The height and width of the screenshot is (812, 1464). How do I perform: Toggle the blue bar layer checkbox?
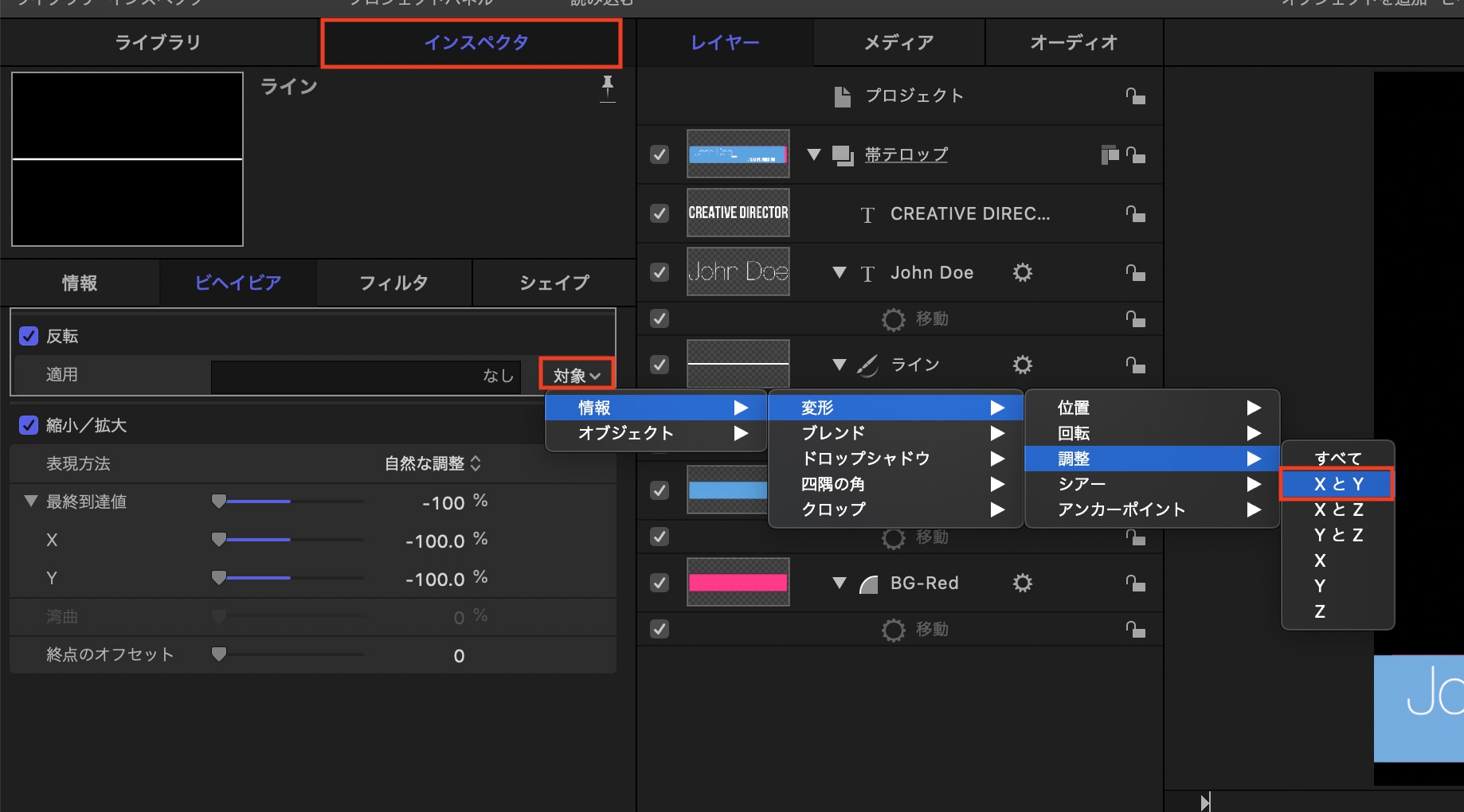(660, 490)
